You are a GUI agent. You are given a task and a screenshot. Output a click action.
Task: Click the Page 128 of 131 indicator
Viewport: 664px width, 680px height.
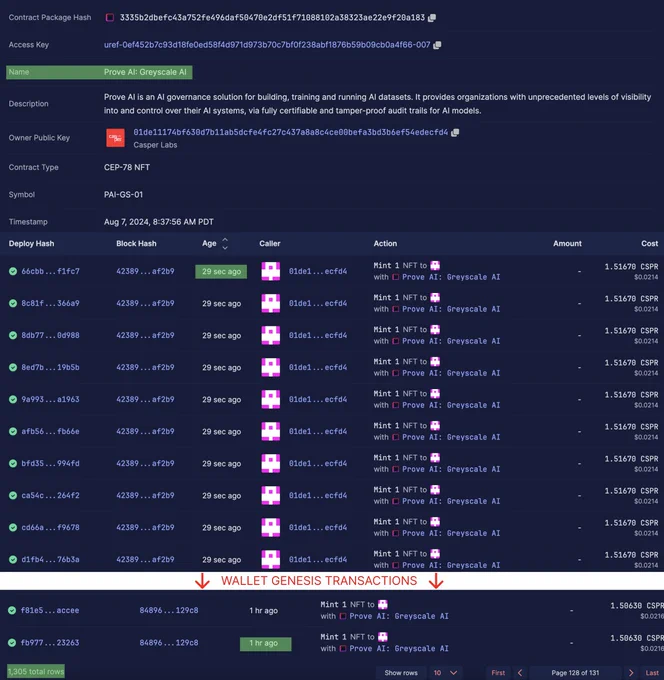[575, 673]
